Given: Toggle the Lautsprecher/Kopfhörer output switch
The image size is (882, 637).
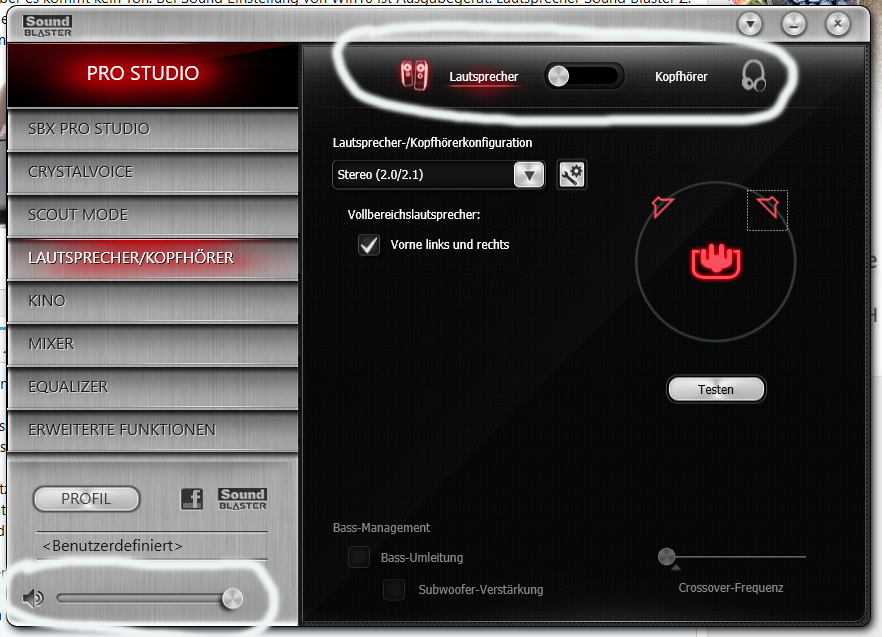Looking at the screenshot, I should [x=583, y=76].
